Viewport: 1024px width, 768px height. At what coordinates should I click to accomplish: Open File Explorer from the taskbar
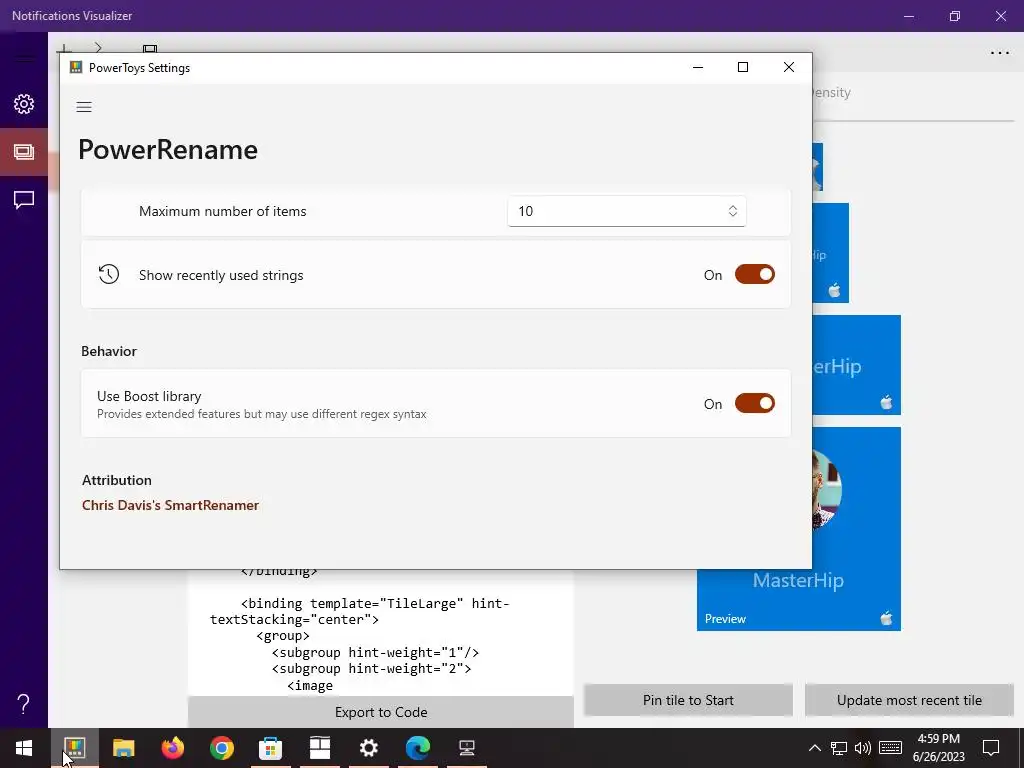click(123, 748)
